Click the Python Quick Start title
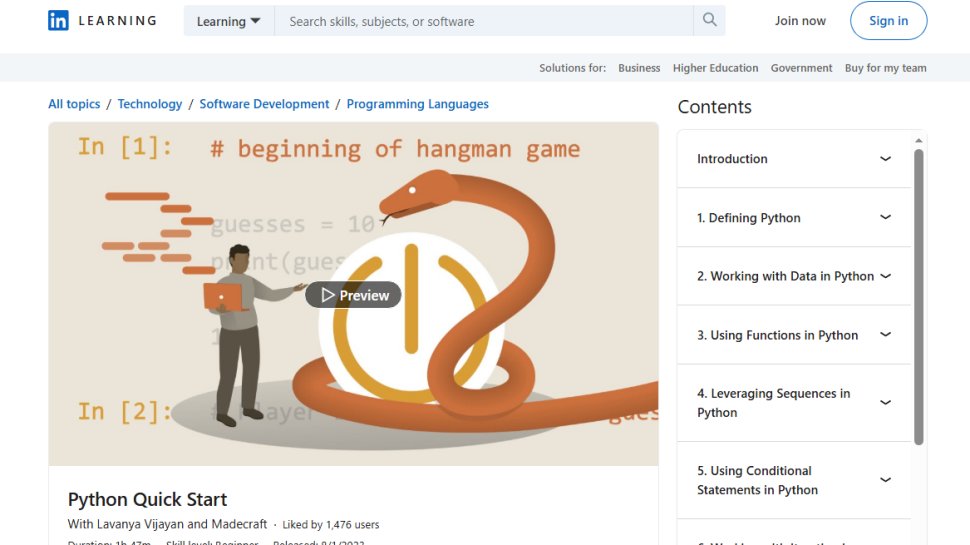Screen dimensions: 970x545 click(147, 499)
